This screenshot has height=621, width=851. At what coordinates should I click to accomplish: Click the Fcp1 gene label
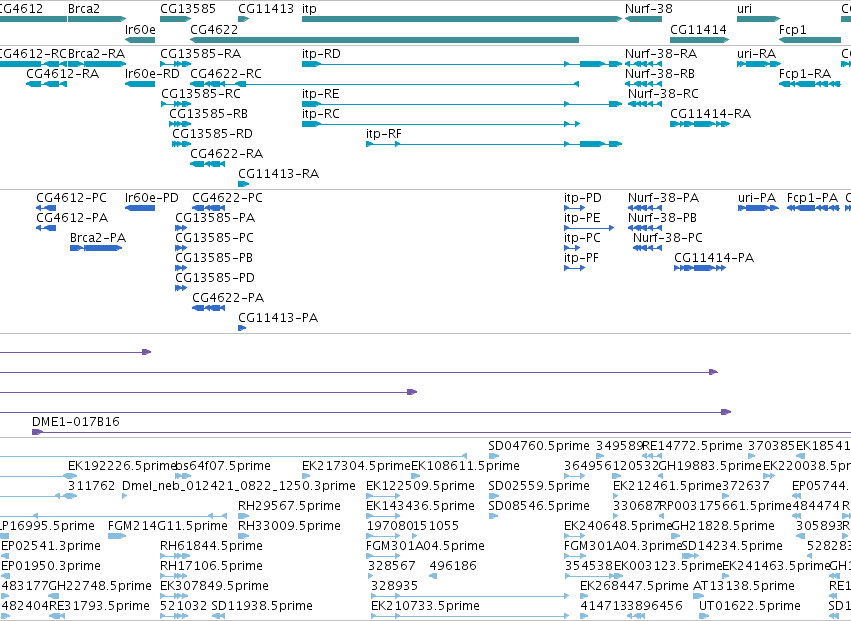[792, 29]
